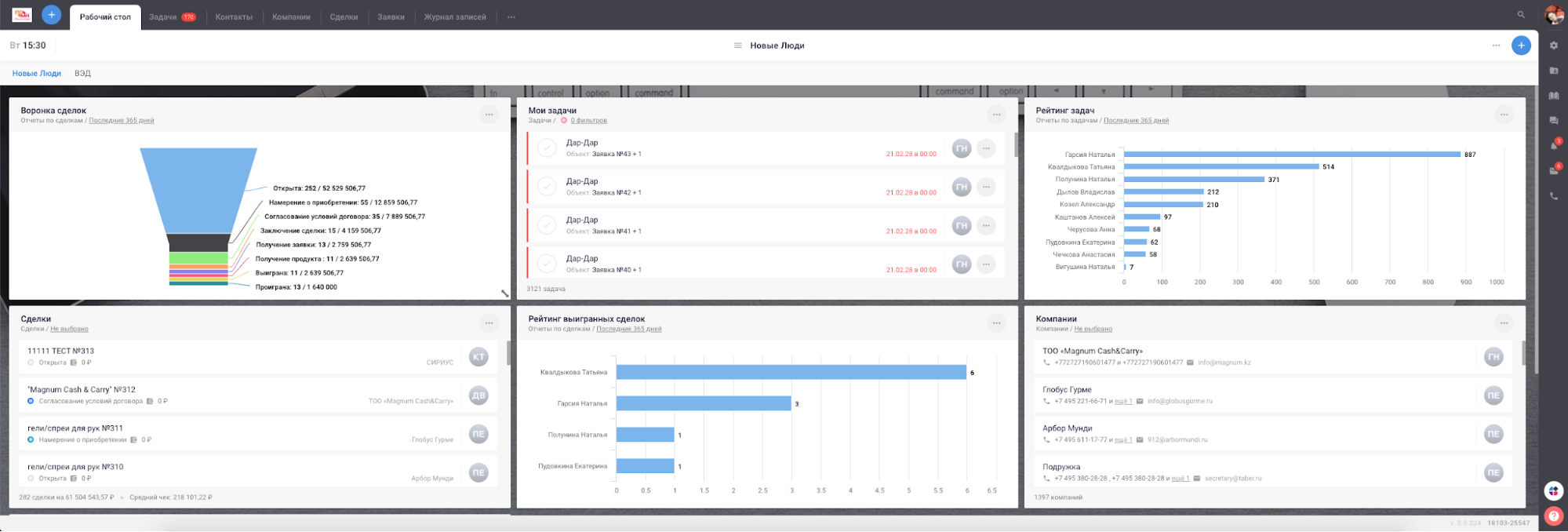The width and height of the screenshot is (1568, 532).
Task: Open the Журнал записей tab
Action: [455, 16]
